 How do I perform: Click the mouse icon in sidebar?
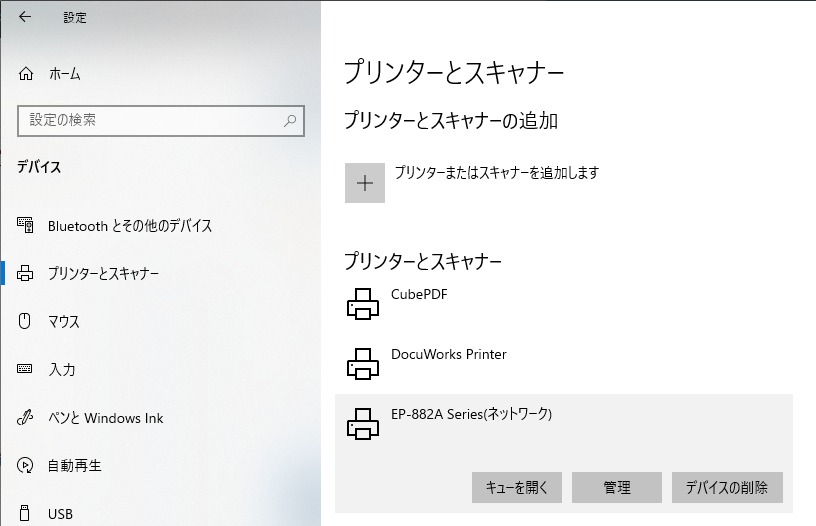coord(25,321)
